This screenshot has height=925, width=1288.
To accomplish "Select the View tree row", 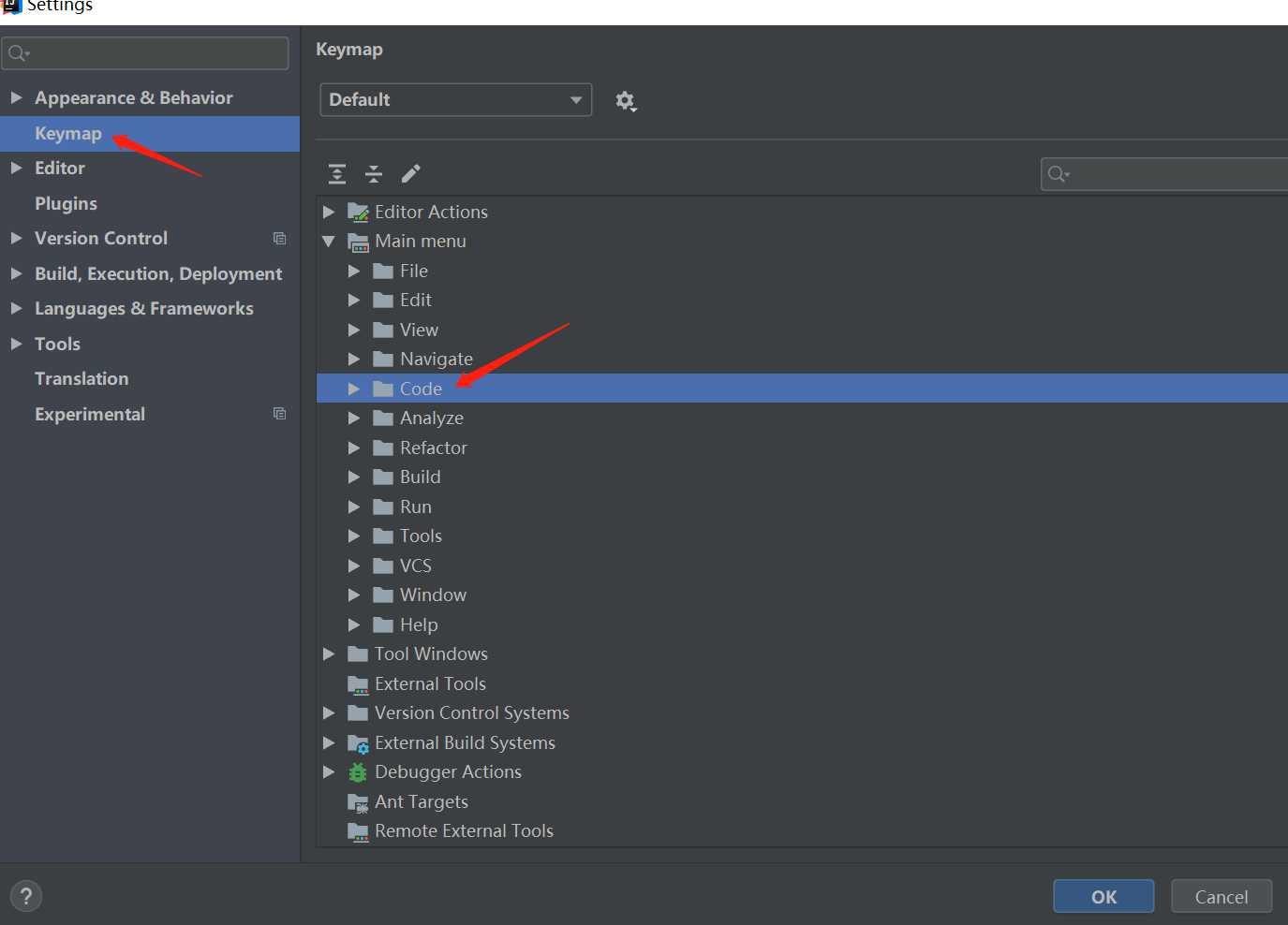I will point(802,330).
